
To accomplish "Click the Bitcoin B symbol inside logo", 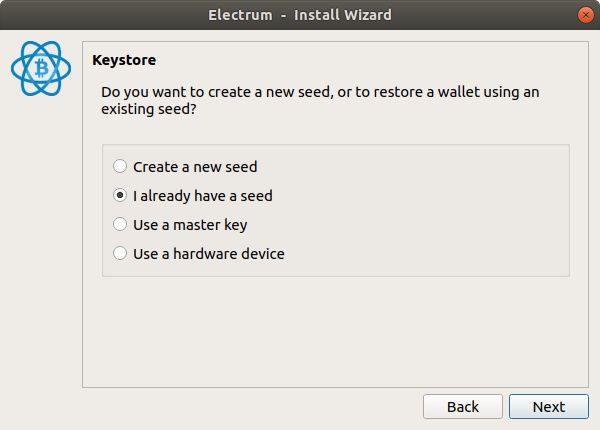I will [42, 68].
